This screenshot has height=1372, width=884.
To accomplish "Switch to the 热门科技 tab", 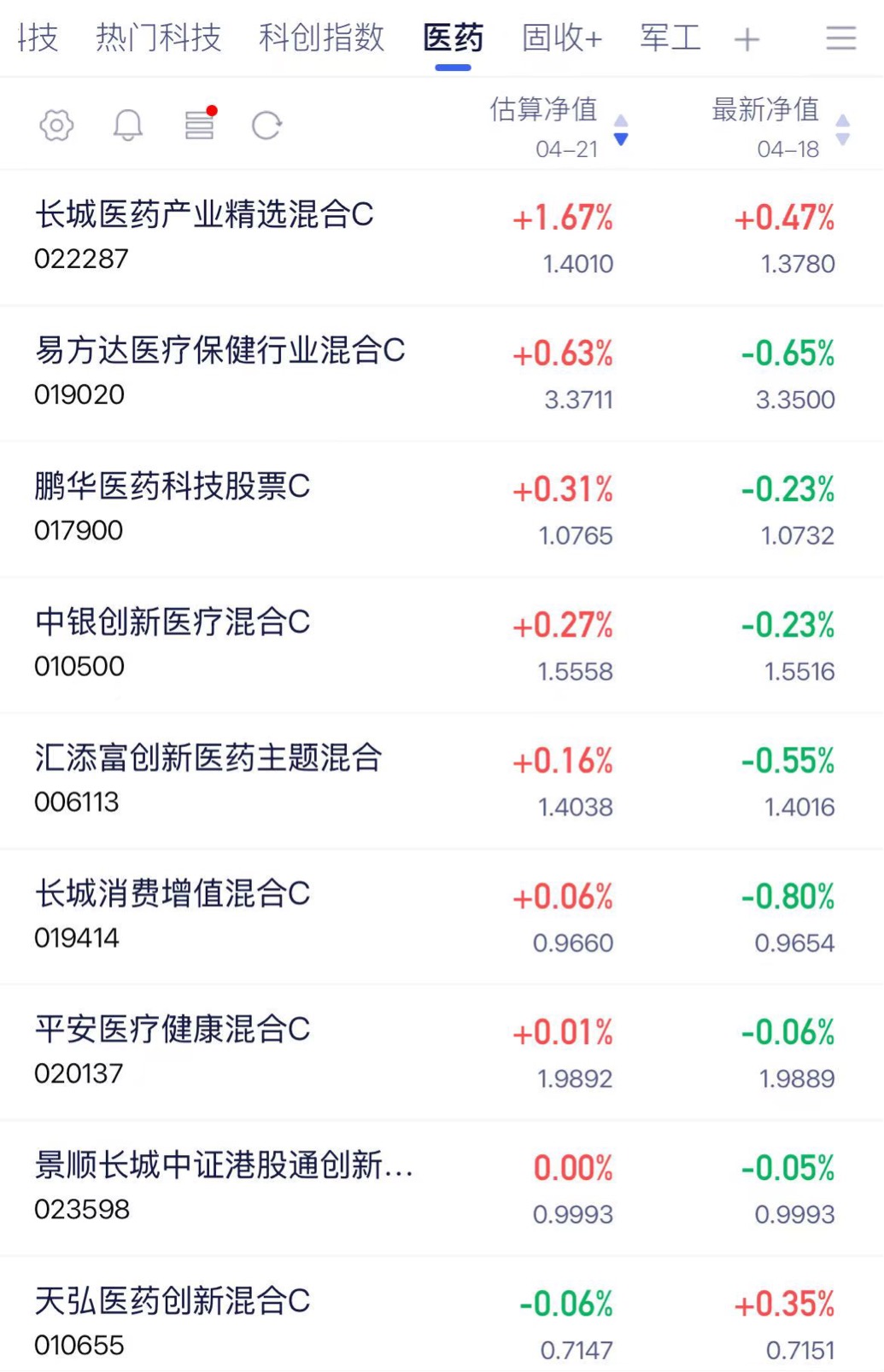I will pos(158,38).
